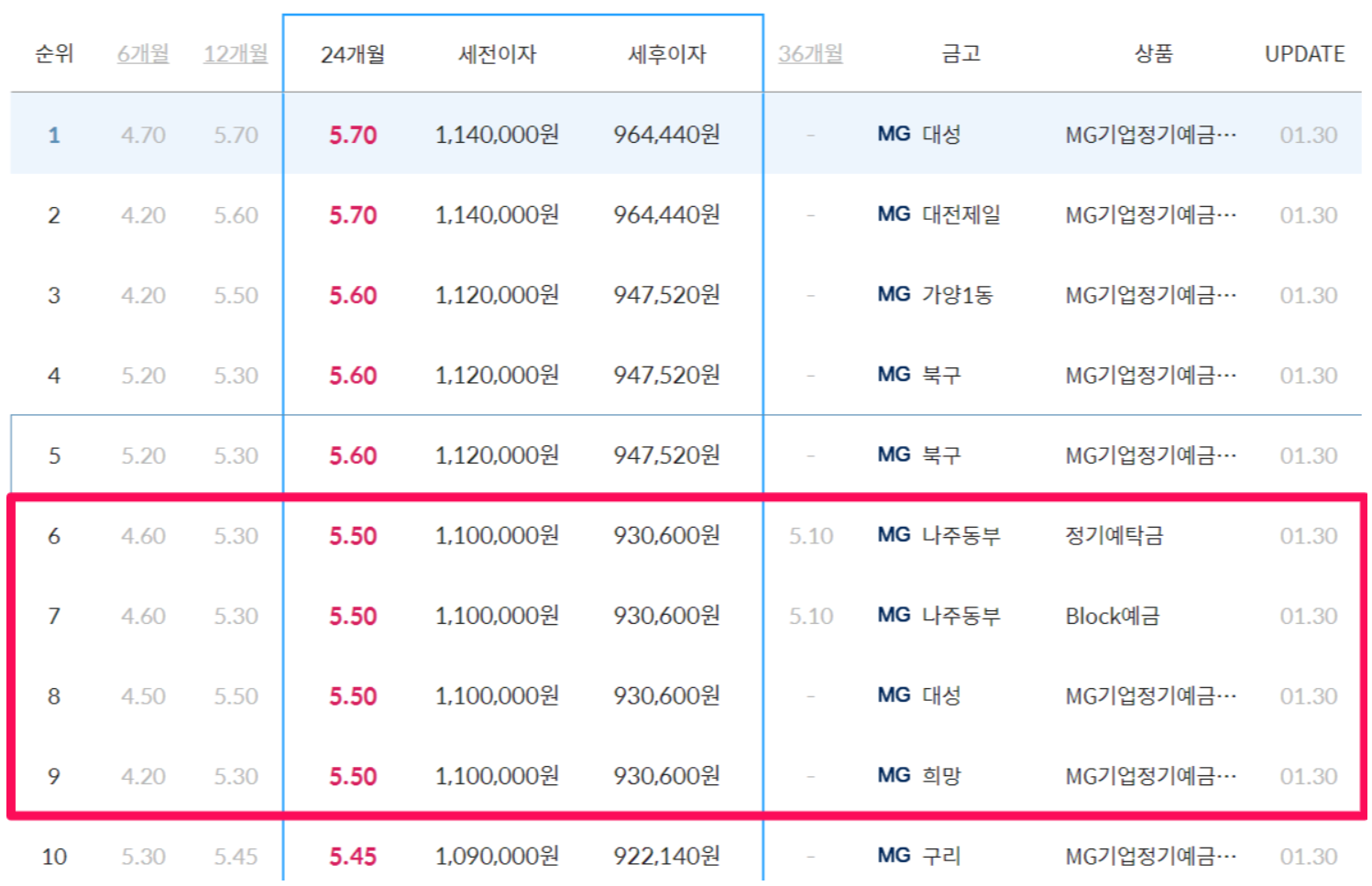The image size is (1372, 886).
Task: Select the 24개월 column header
Action: point(353,55)
